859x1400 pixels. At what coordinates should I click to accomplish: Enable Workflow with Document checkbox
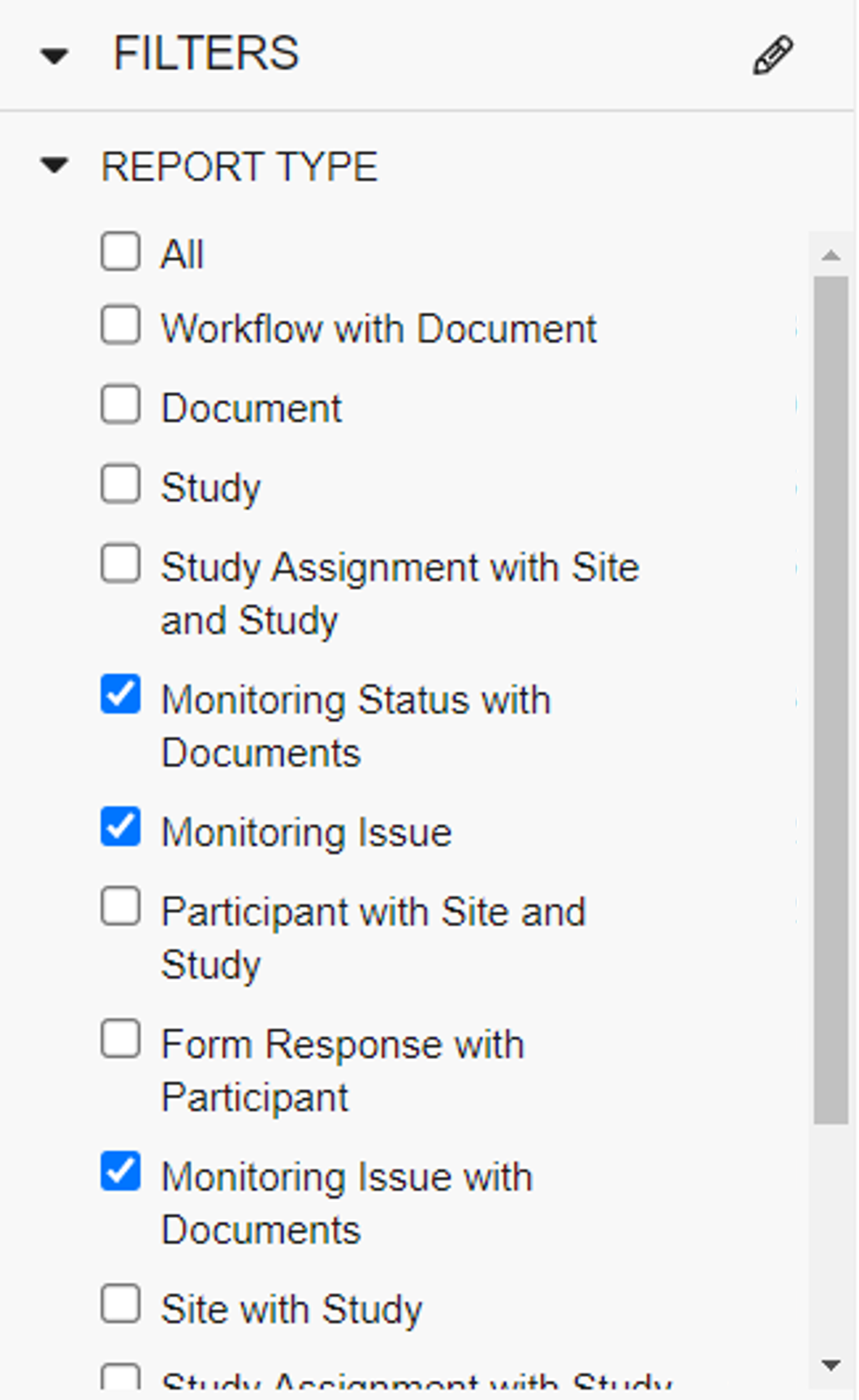point(120,325)
